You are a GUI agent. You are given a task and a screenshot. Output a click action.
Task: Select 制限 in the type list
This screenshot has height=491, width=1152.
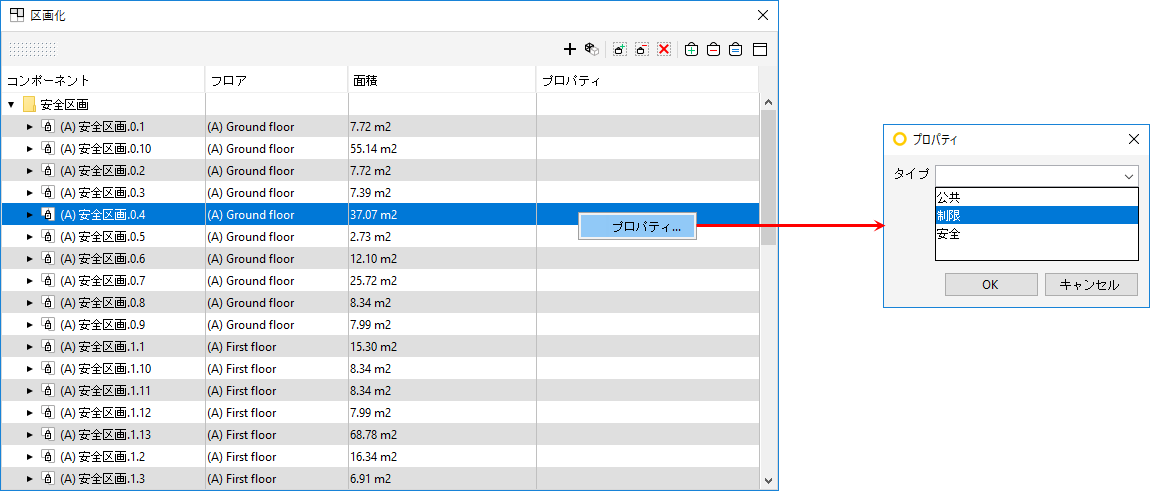tap(1036, 215)
